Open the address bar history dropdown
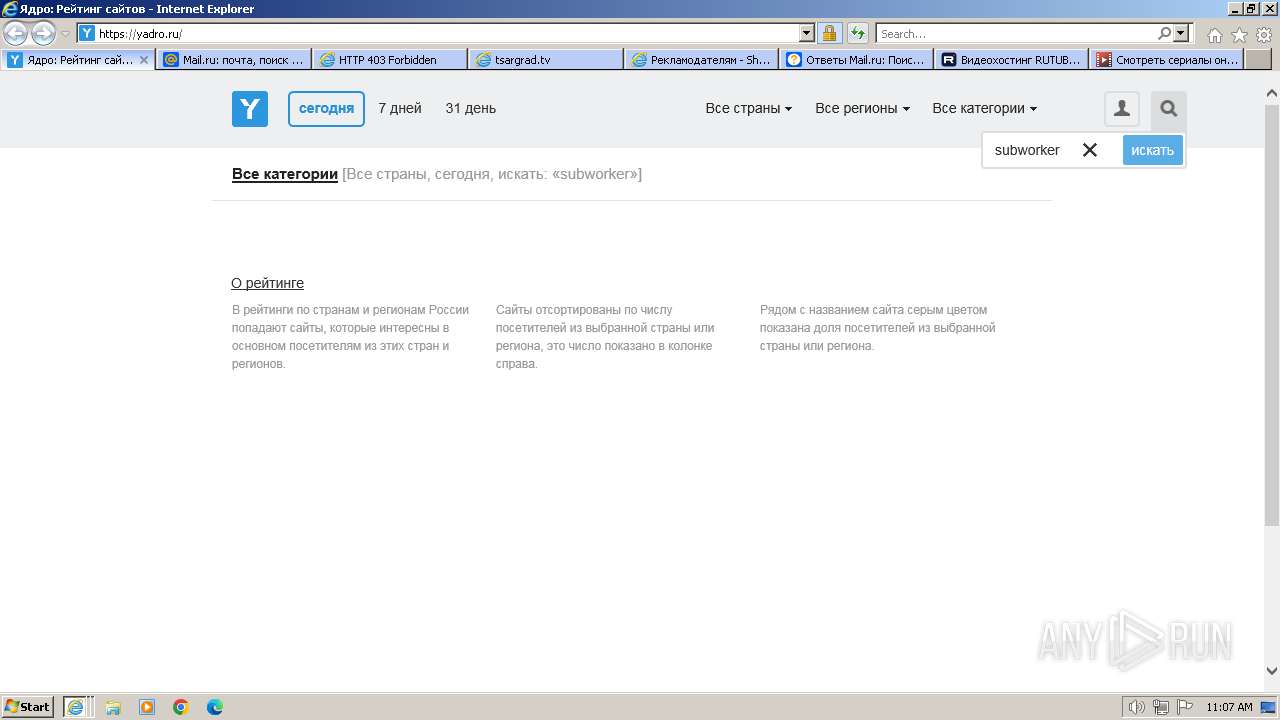 click(x=807, y=33)
